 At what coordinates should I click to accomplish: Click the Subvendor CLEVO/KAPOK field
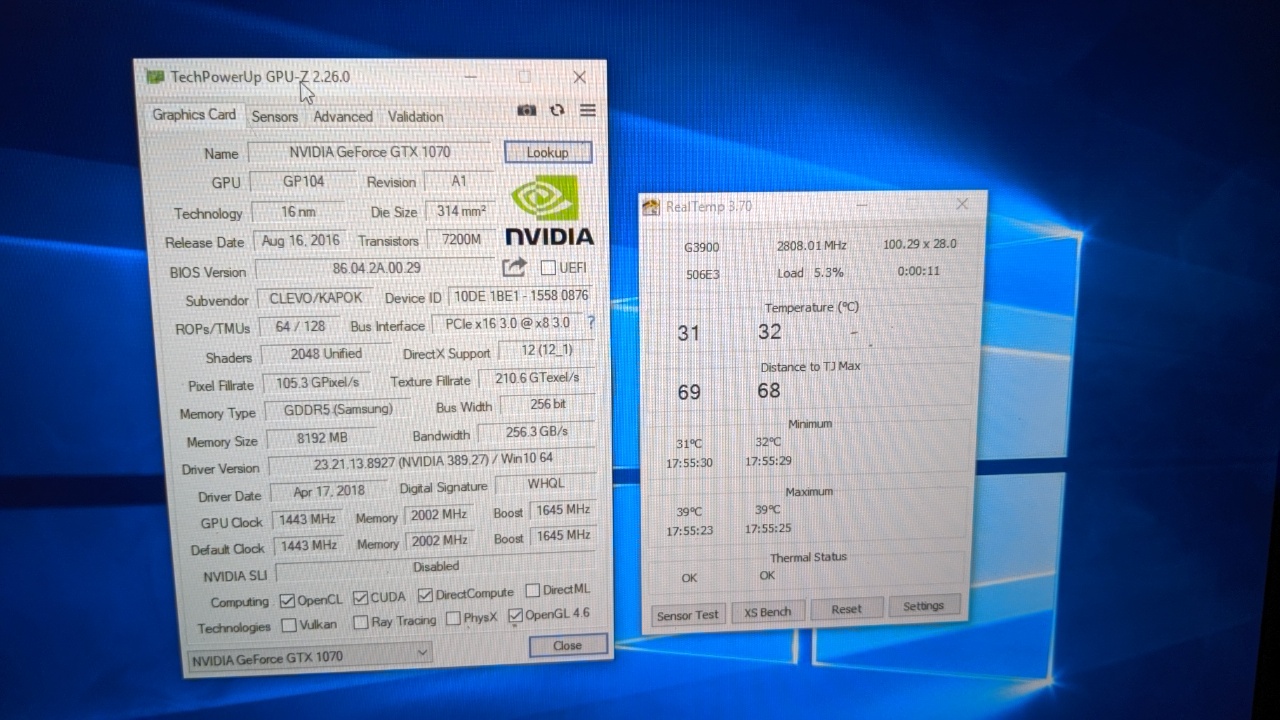(315, 298)
